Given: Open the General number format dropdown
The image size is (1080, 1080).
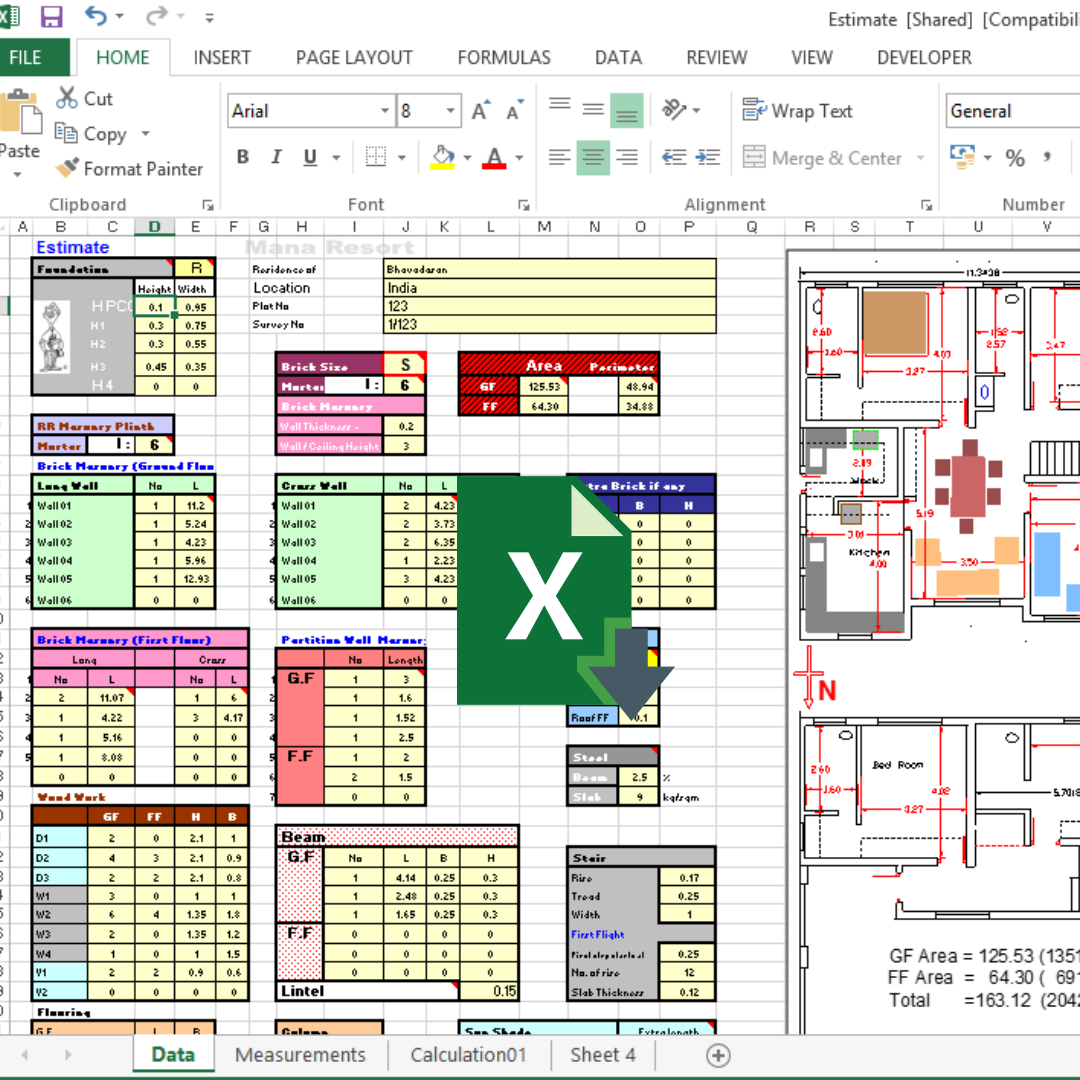Looking at the screenshot, I should 1010,111.
